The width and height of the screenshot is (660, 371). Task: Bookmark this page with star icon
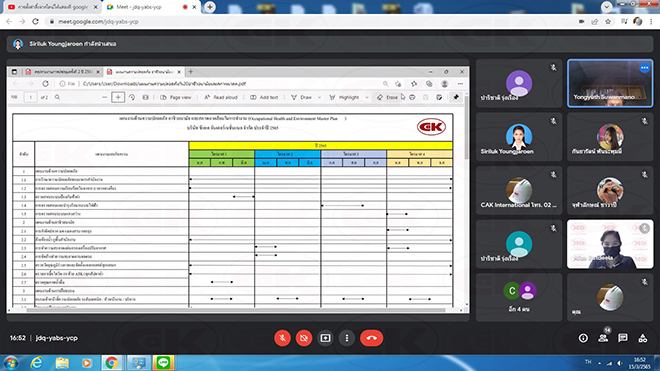[608, 21]
